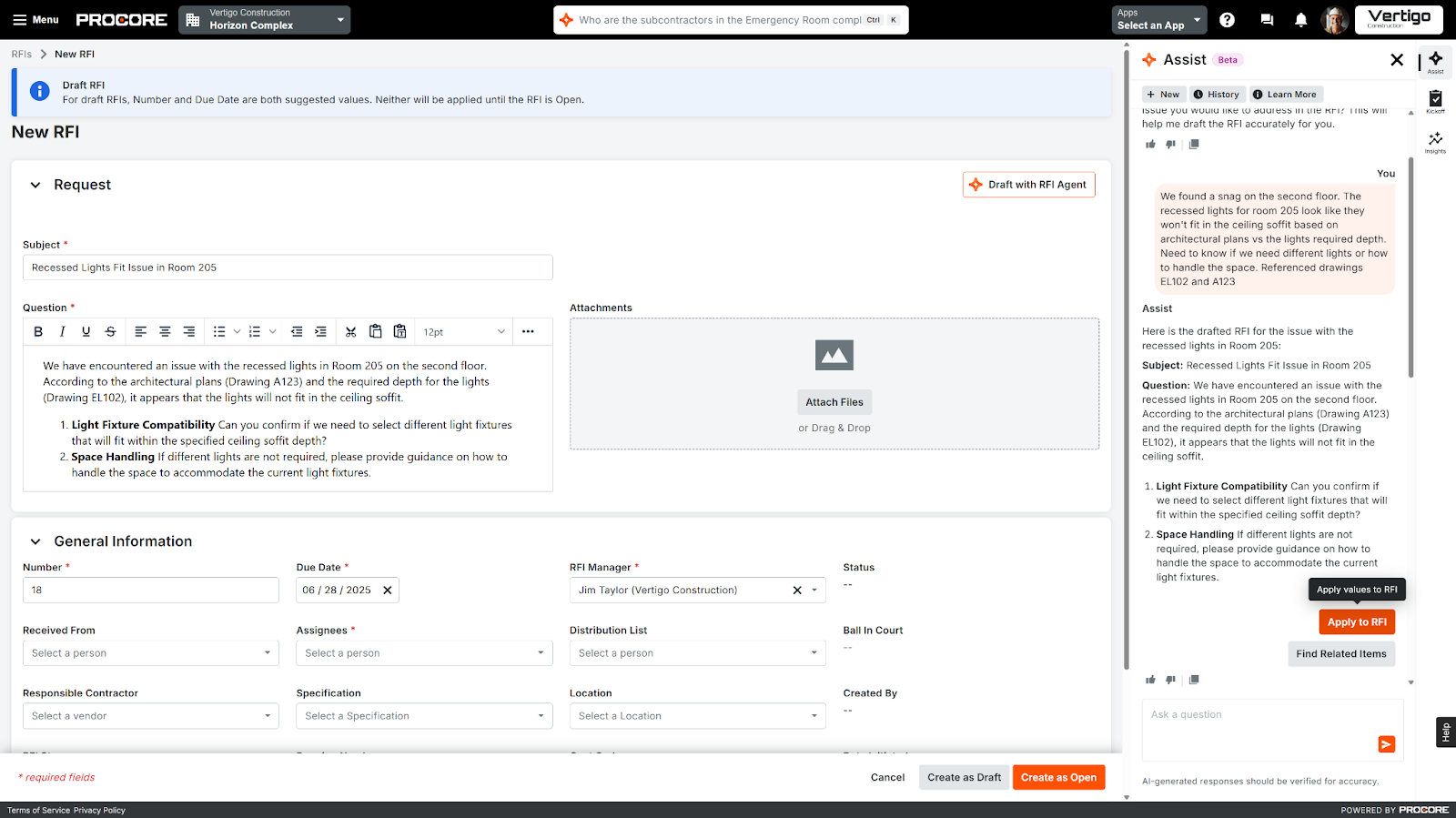Open the Help icon in top bar
Image resolution: width=1456 pixels, height=818 pixels.
tap(1227, 20)
